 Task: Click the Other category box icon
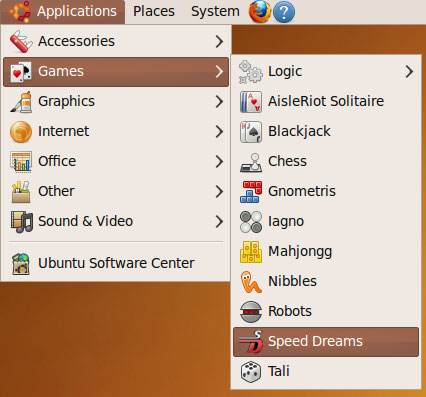pos(21,192)
